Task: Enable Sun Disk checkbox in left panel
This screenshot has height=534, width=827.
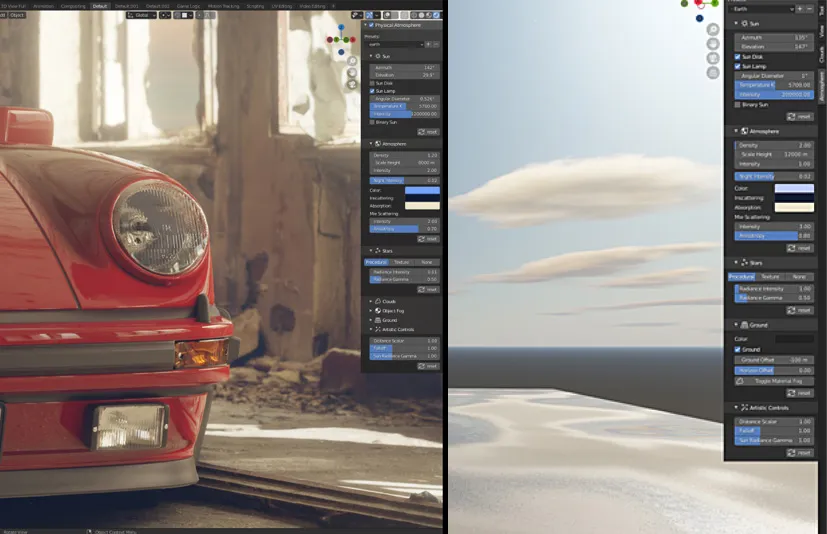Action: [372, 83]
